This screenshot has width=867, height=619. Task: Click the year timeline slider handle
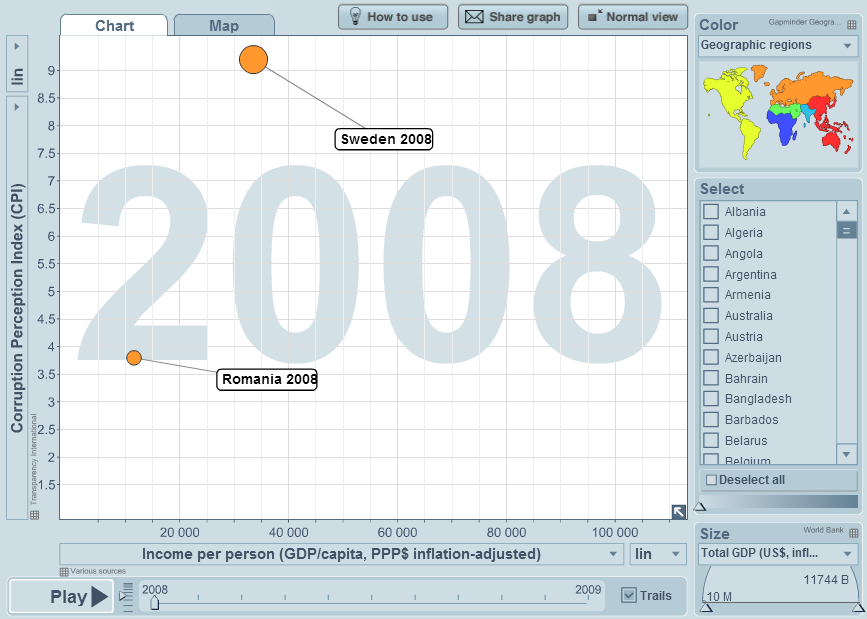point(154,603)
